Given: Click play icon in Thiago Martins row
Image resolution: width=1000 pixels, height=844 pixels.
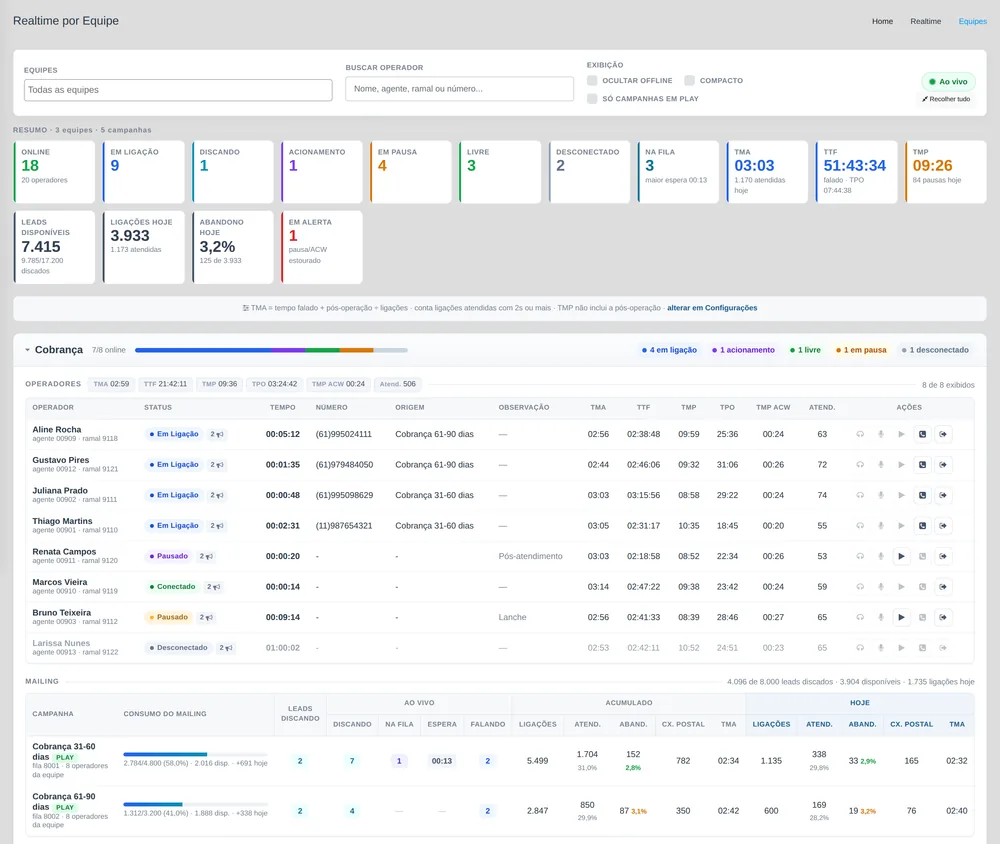Looking at the screenshot, I should click(901, 526).
